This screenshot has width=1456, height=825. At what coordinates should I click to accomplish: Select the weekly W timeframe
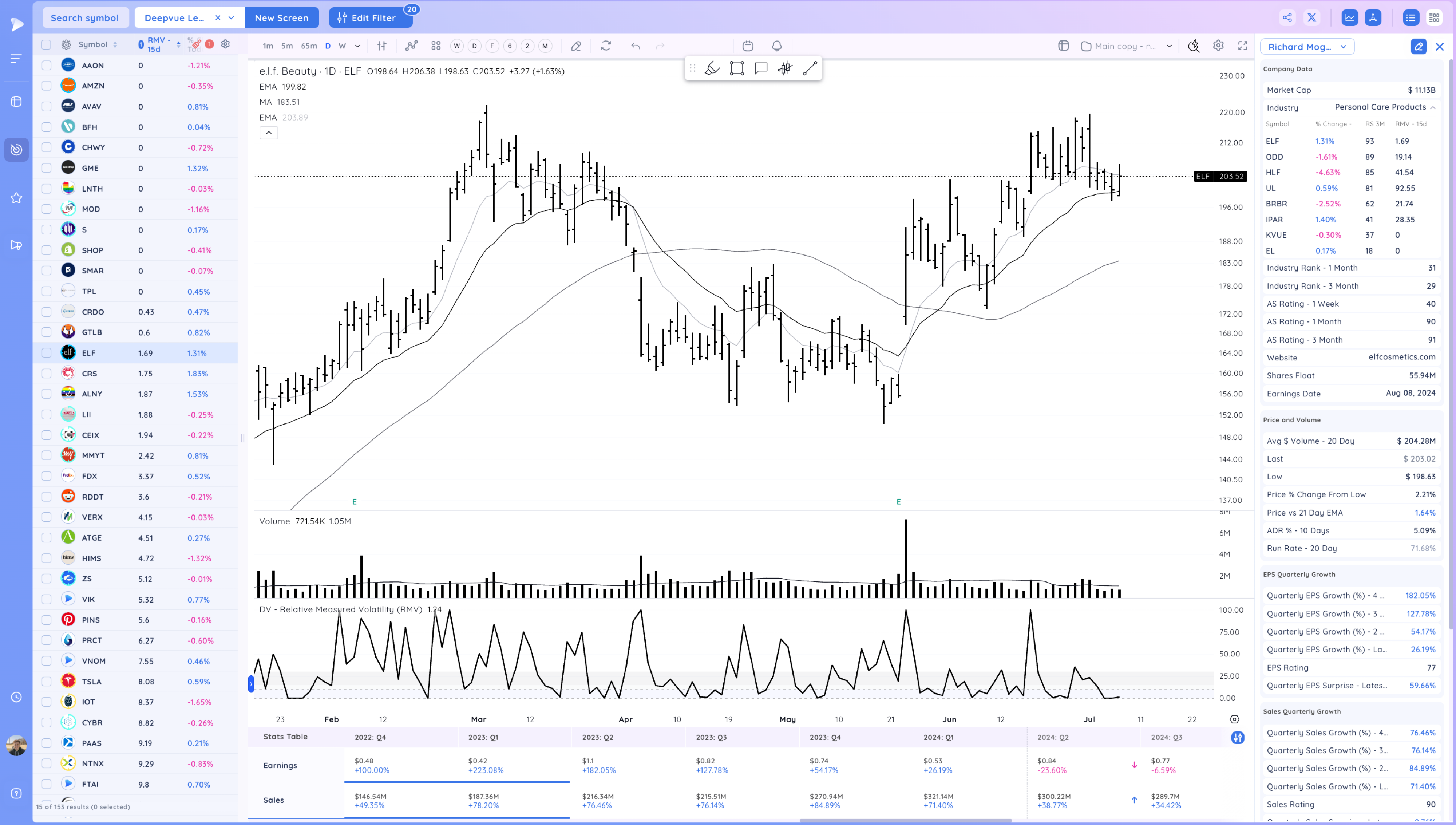point(342,46)
